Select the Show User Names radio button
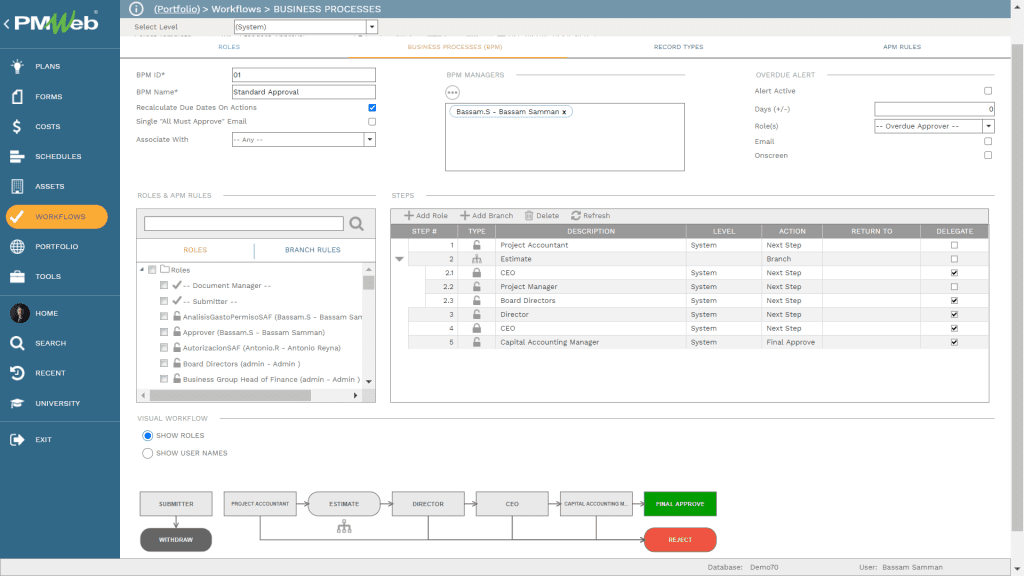Viewport: 1024px width, 576px height. pos(147,453)
